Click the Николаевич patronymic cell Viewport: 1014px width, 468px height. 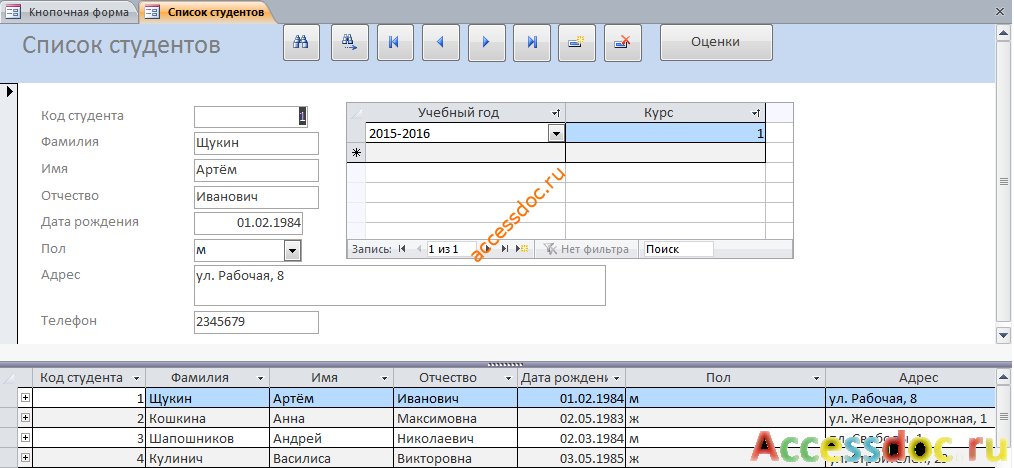point(456,438)
